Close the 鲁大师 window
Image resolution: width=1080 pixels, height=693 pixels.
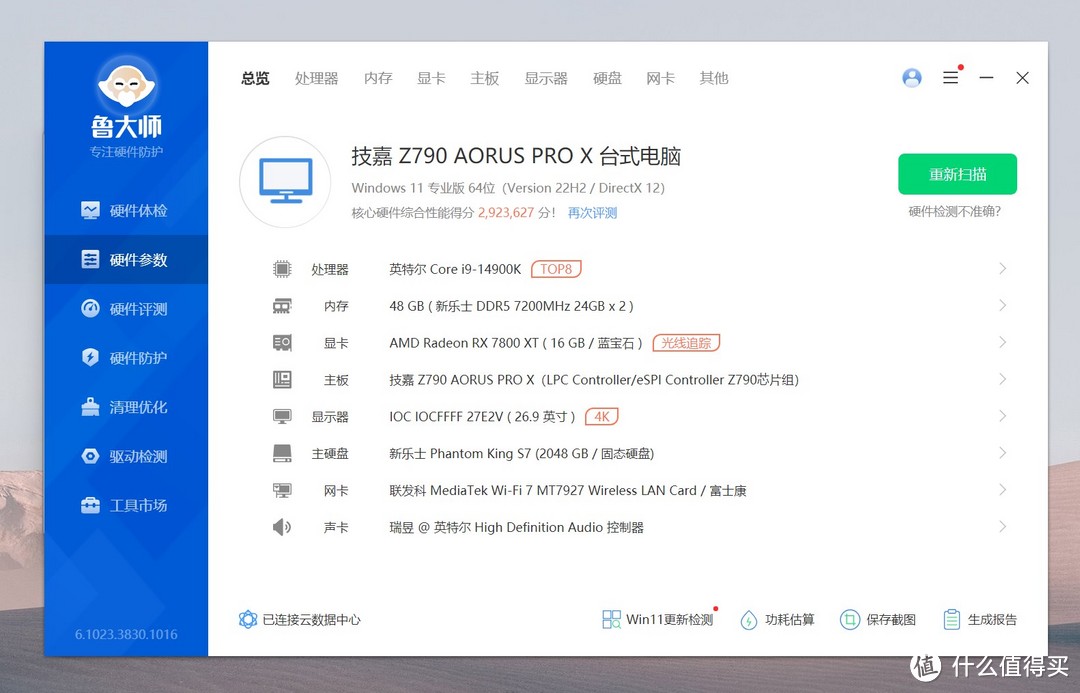1022,78
